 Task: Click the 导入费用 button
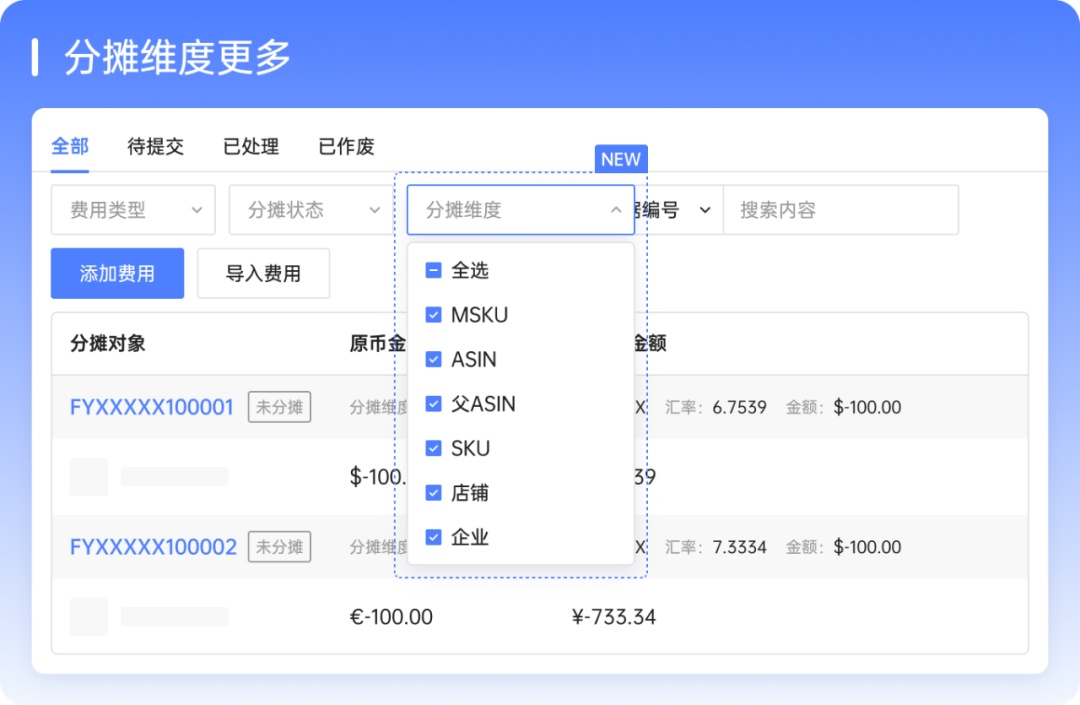coord(263,273)
